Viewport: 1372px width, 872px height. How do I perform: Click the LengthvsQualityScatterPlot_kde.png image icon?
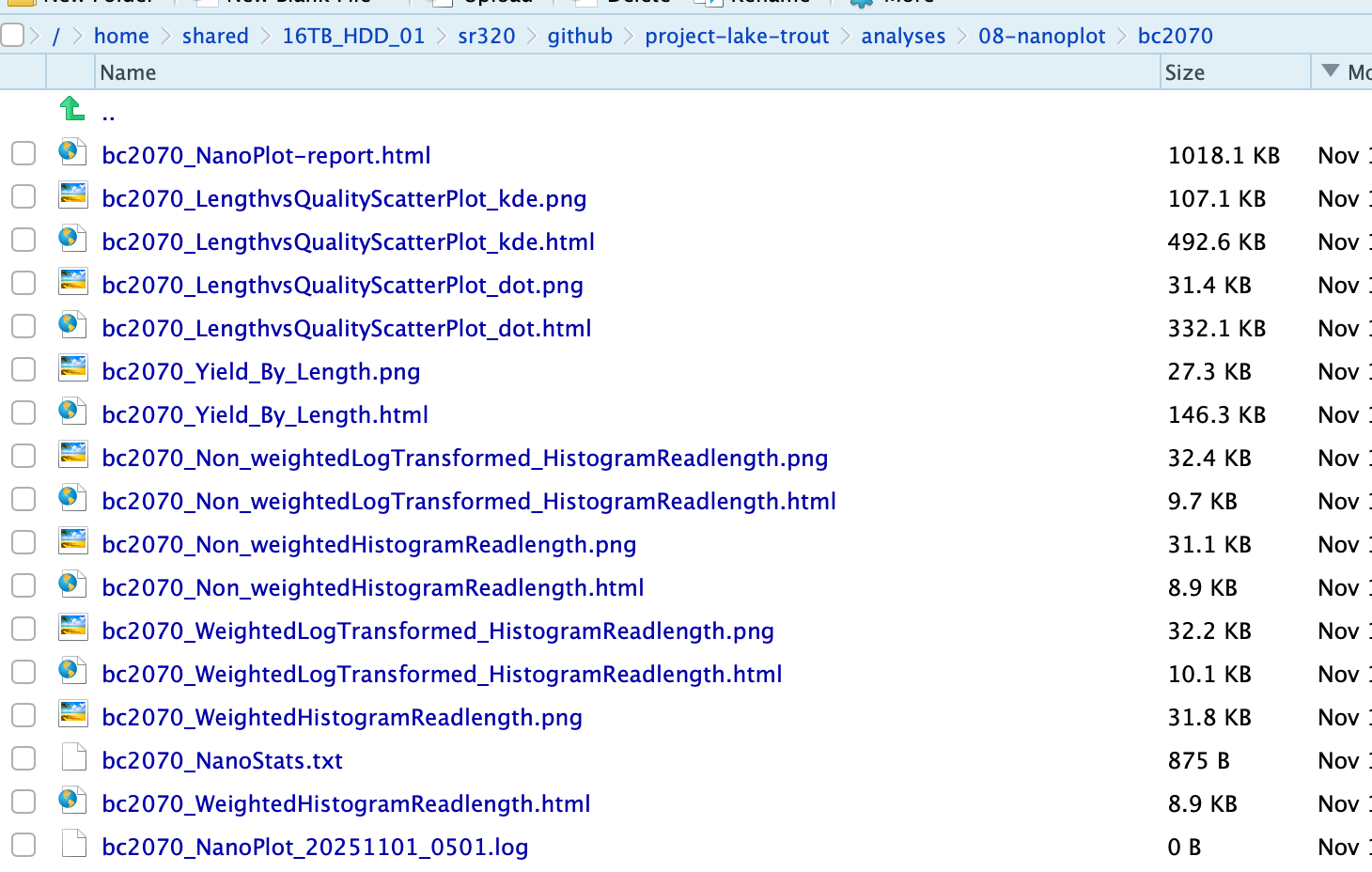pyautogui.click(x=72, y=195)
